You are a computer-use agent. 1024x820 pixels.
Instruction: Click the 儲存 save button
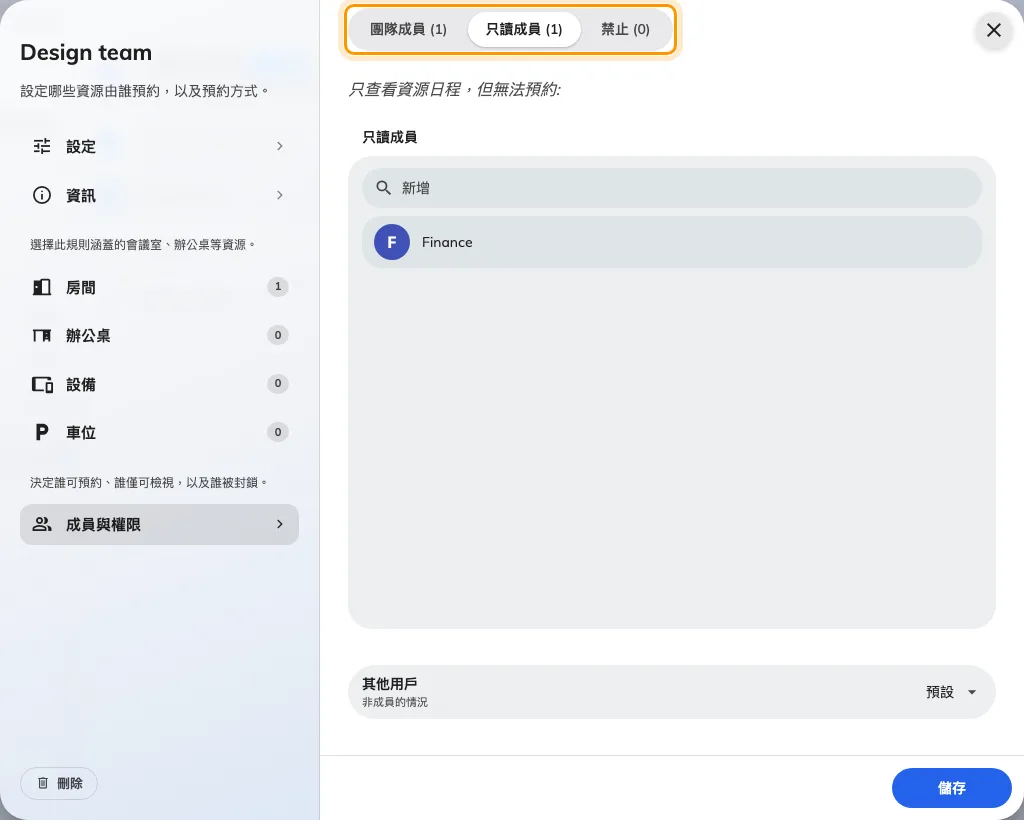pos(952,788)
